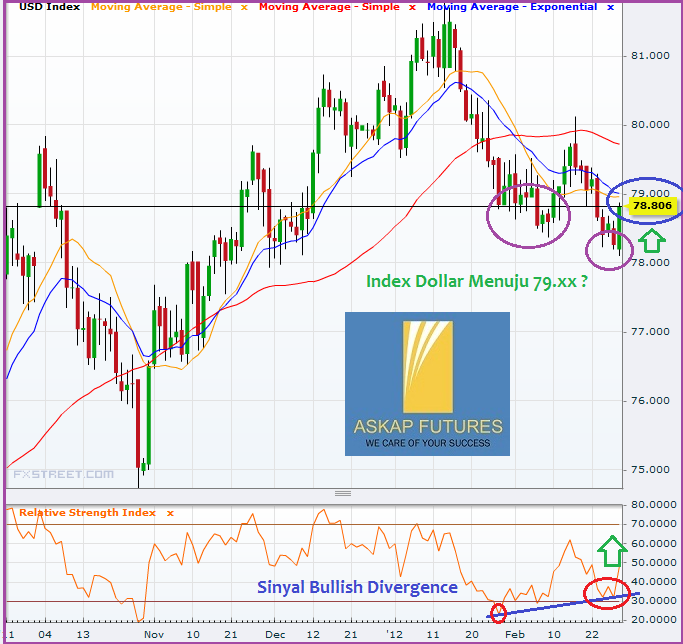Close the Relative Strength Index panel
683x644 pixels.
pos(170,513)
